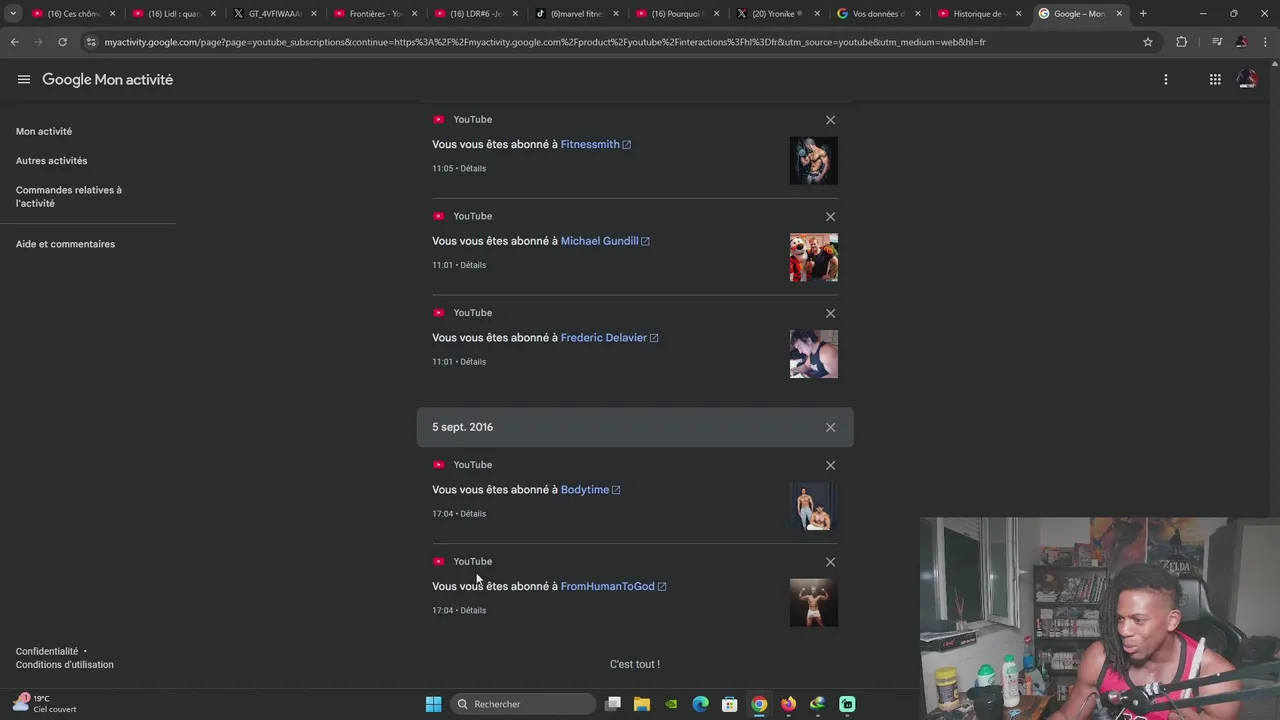Click the Fitnessmith thumbnail image
Screen dimensions: 1280x720
point(814,161)
